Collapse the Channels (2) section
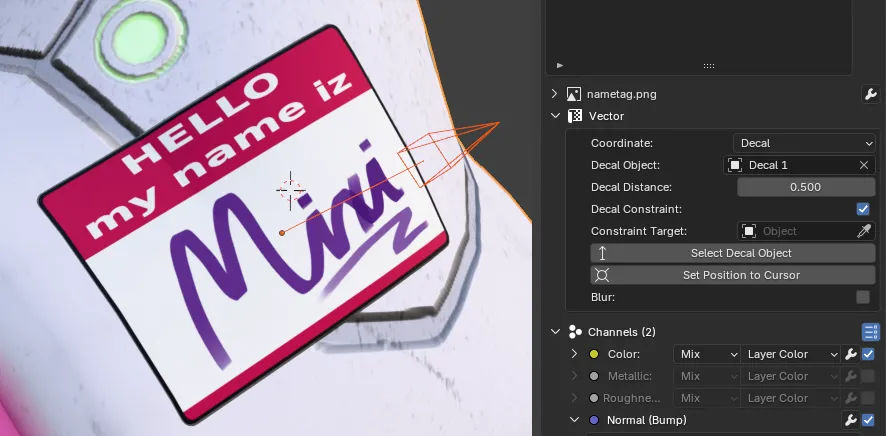This screenshot has width=886, height=436. click(555, 332)
